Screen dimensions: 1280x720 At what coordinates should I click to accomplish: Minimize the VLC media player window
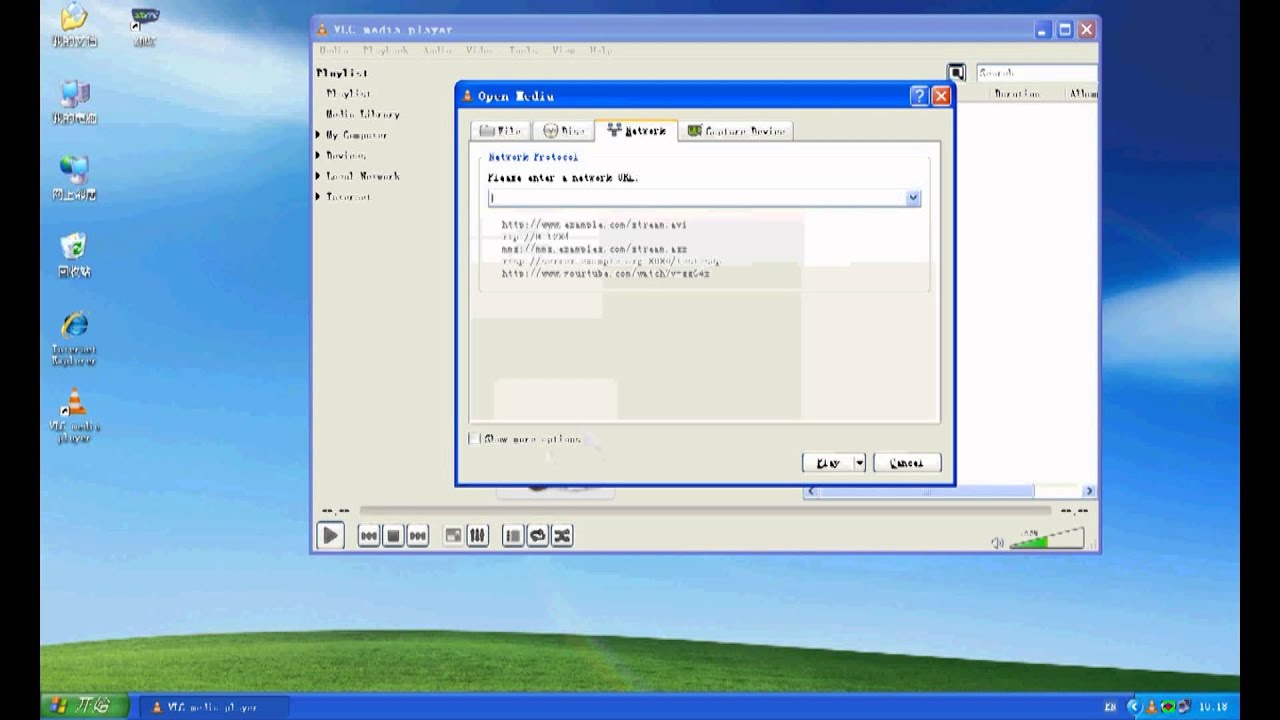click(1044, 30)
